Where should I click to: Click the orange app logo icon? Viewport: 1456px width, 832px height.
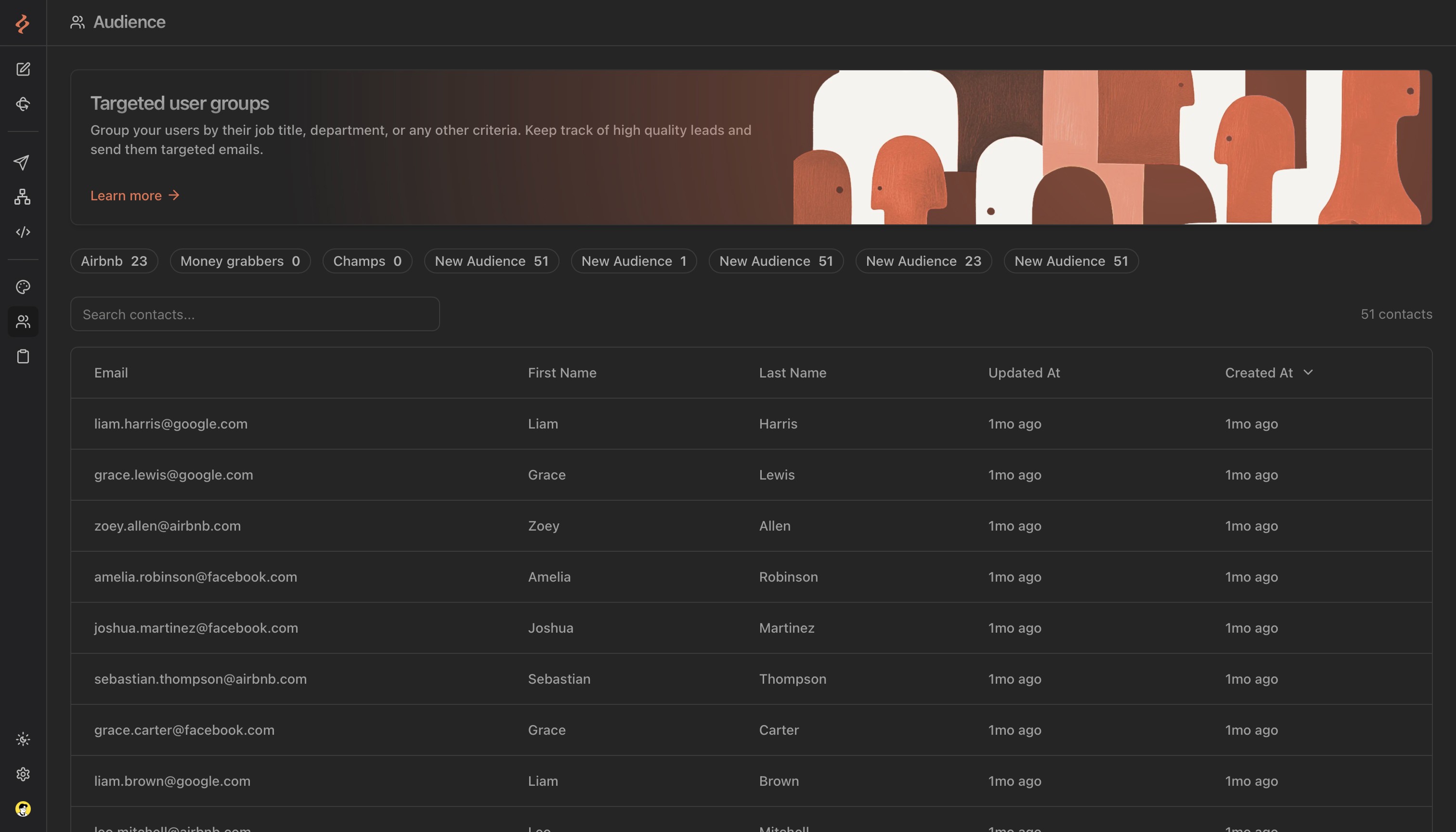(22, 24)
